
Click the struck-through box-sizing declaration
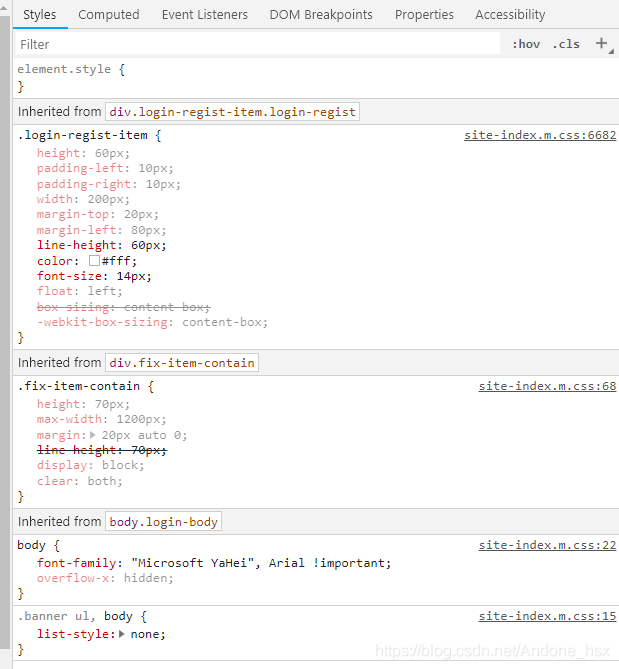pyautogui.click(x=124, y=307)
